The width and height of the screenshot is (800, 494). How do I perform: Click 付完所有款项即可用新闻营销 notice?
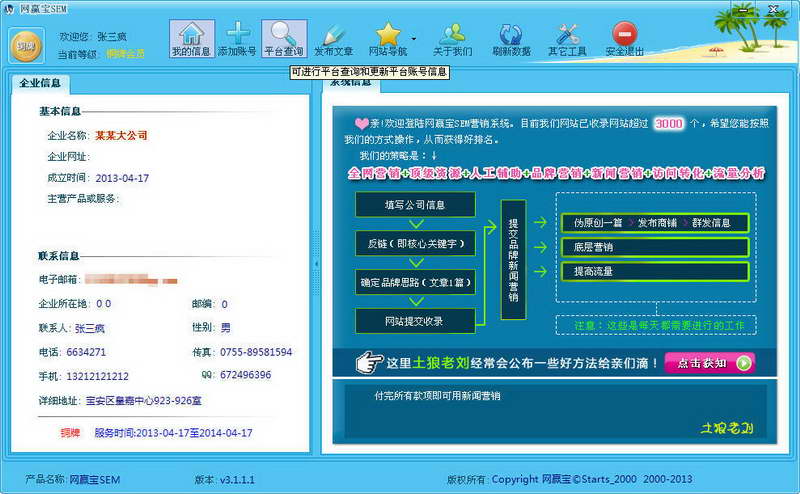(437, 396)
